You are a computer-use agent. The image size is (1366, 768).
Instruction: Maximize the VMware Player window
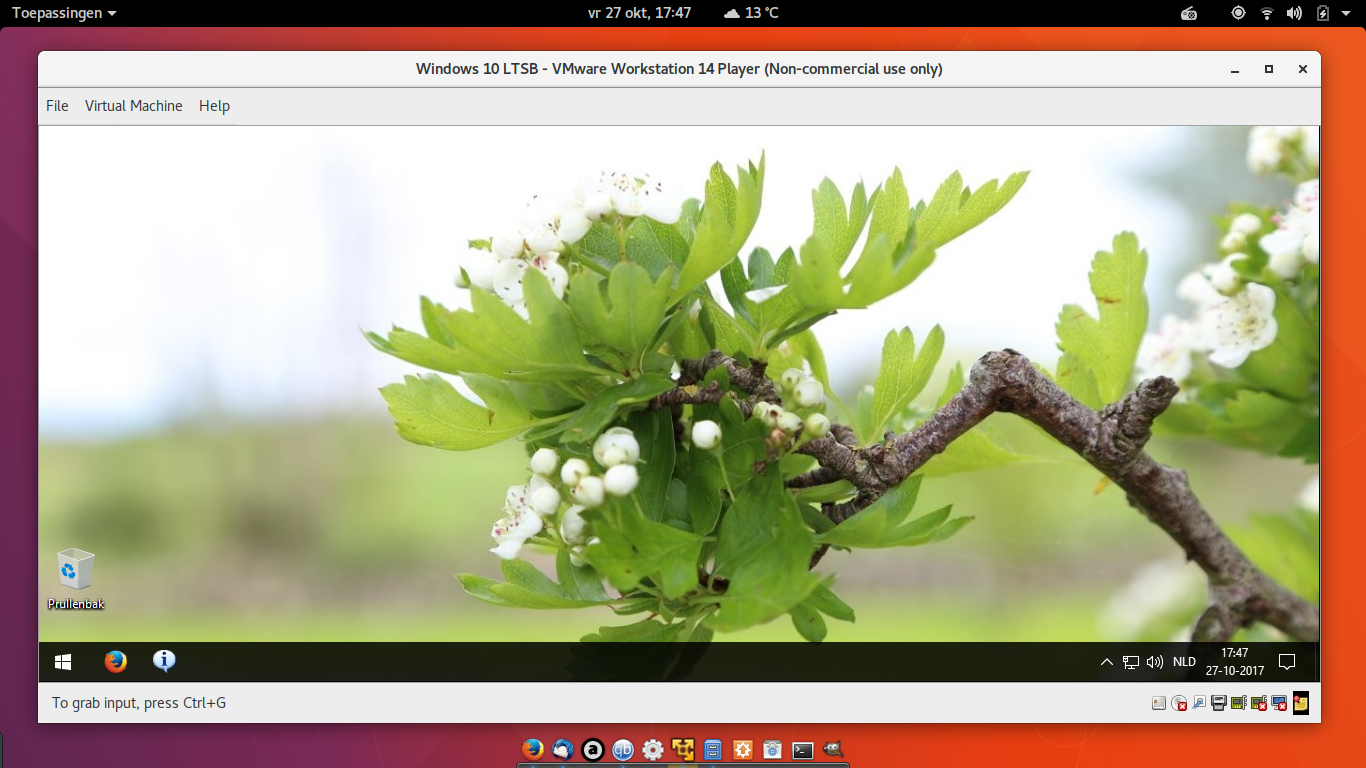click(x=1269, y=70)
